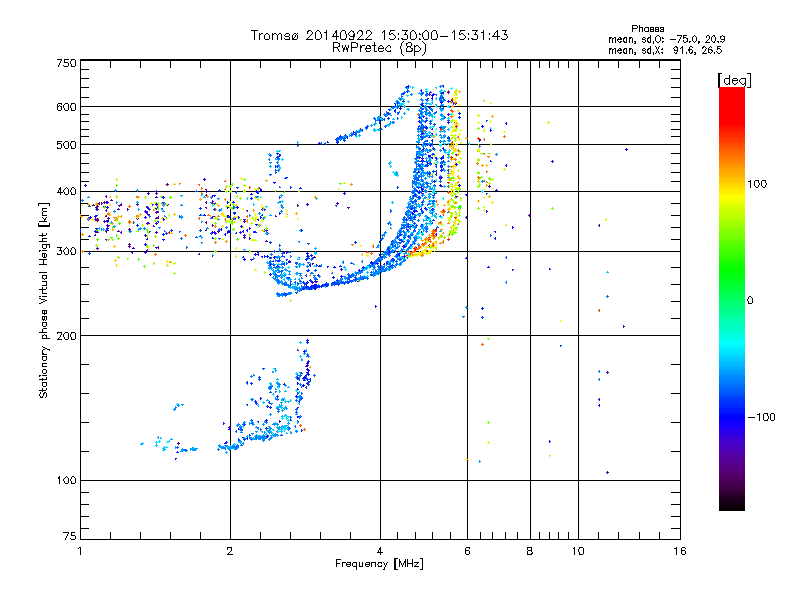The height and width of the screenshot is (600, 800).
Task: Click the x-axis tick label '8'
Action: point(530,551)
